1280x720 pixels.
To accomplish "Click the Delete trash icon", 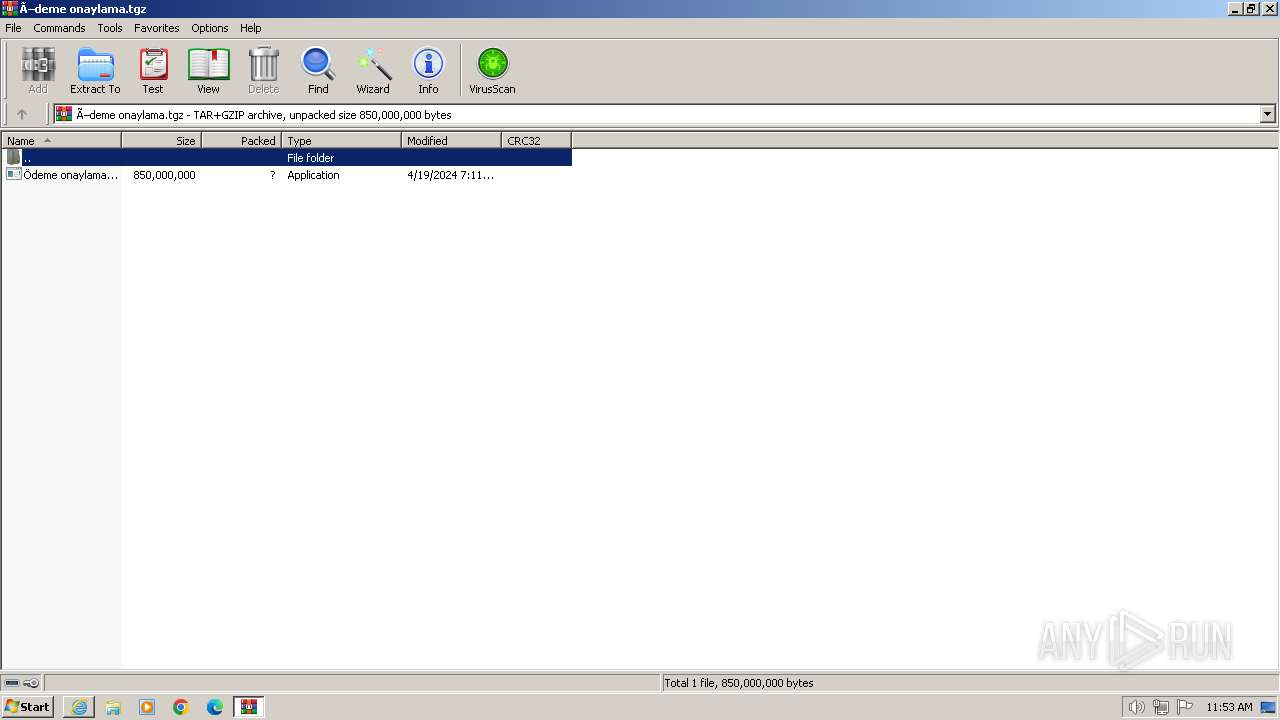I will [263, 70].
